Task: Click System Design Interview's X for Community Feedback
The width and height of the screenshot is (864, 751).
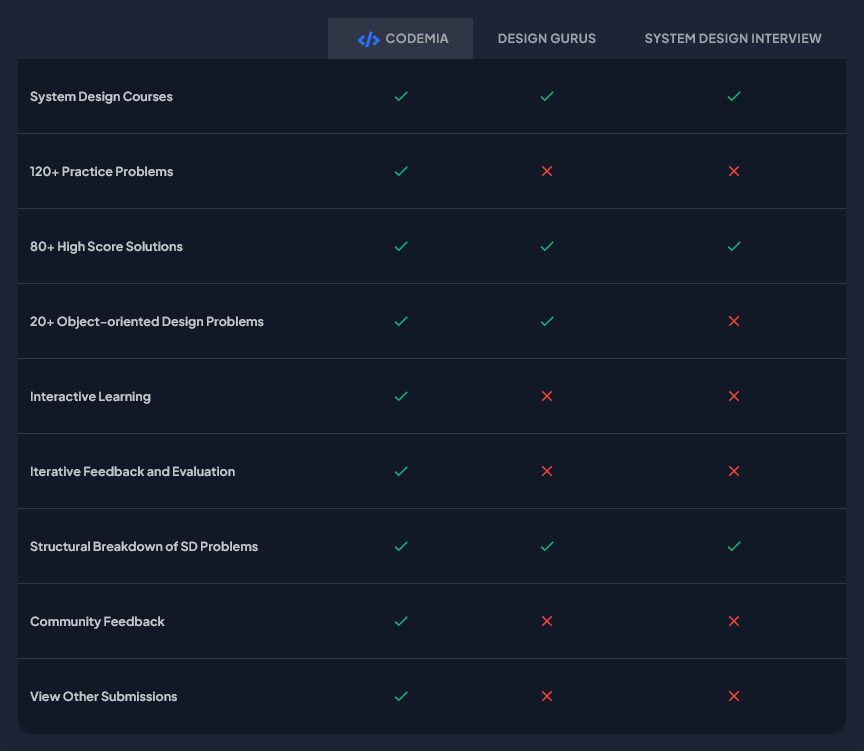Action: [x=734, y=622]
